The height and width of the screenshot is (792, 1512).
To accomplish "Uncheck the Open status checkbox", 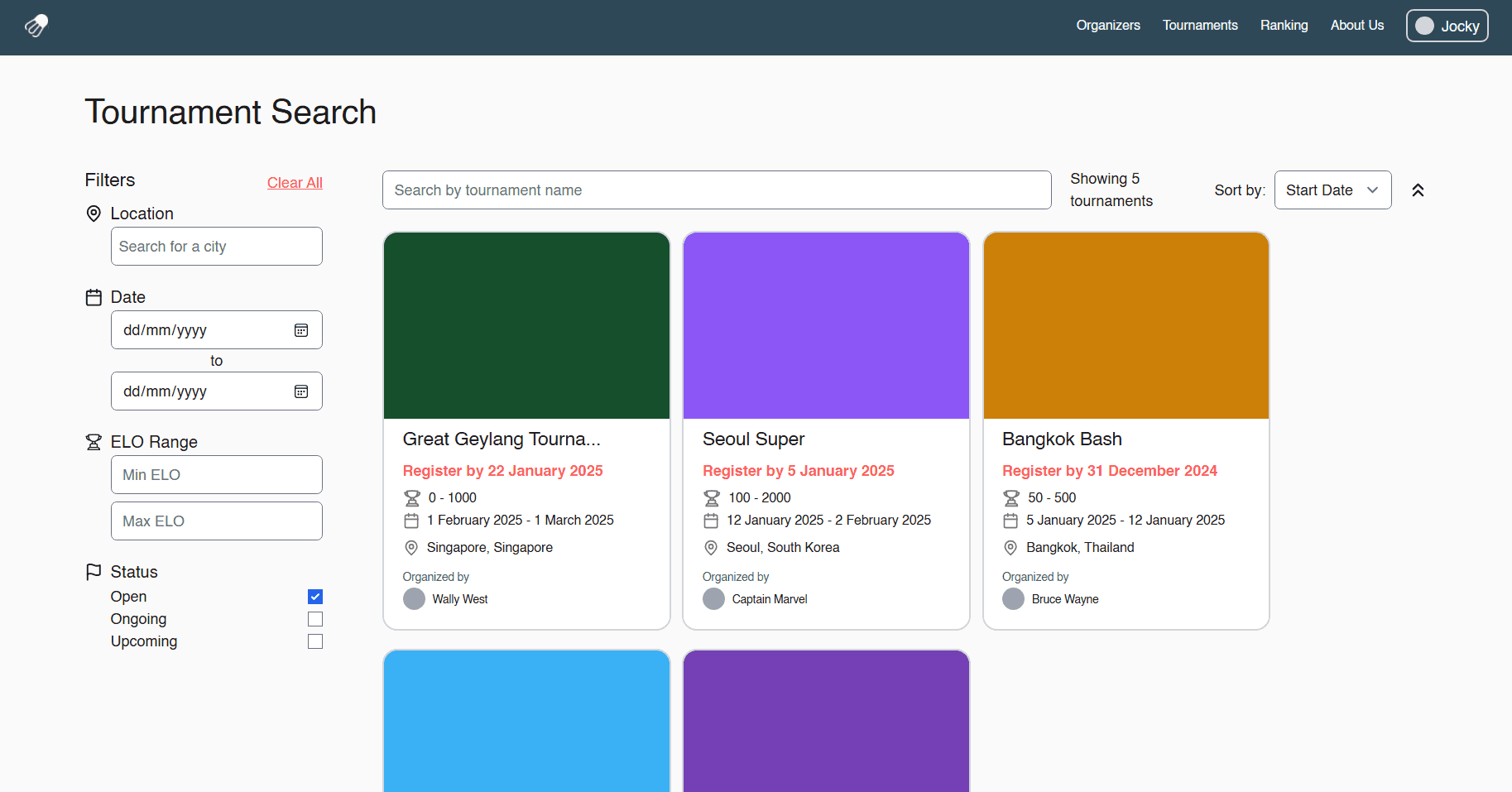I will (314, 596).
